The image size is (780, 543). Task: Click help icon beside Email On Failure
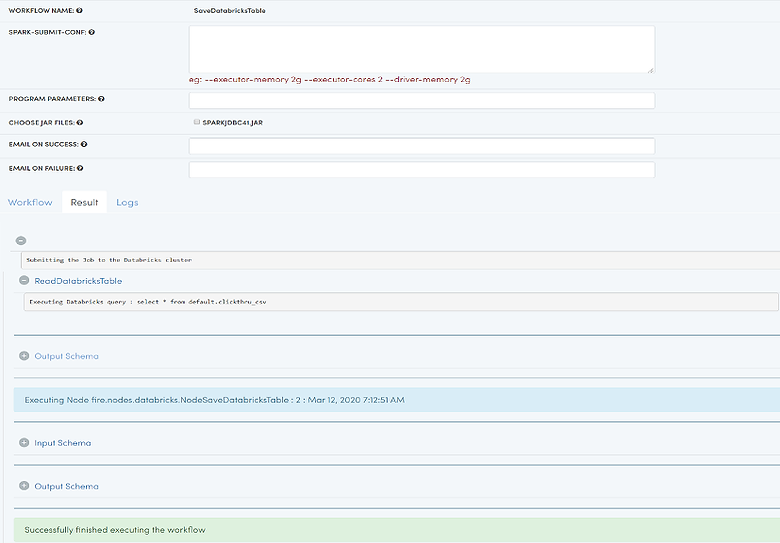click(80, 169)
